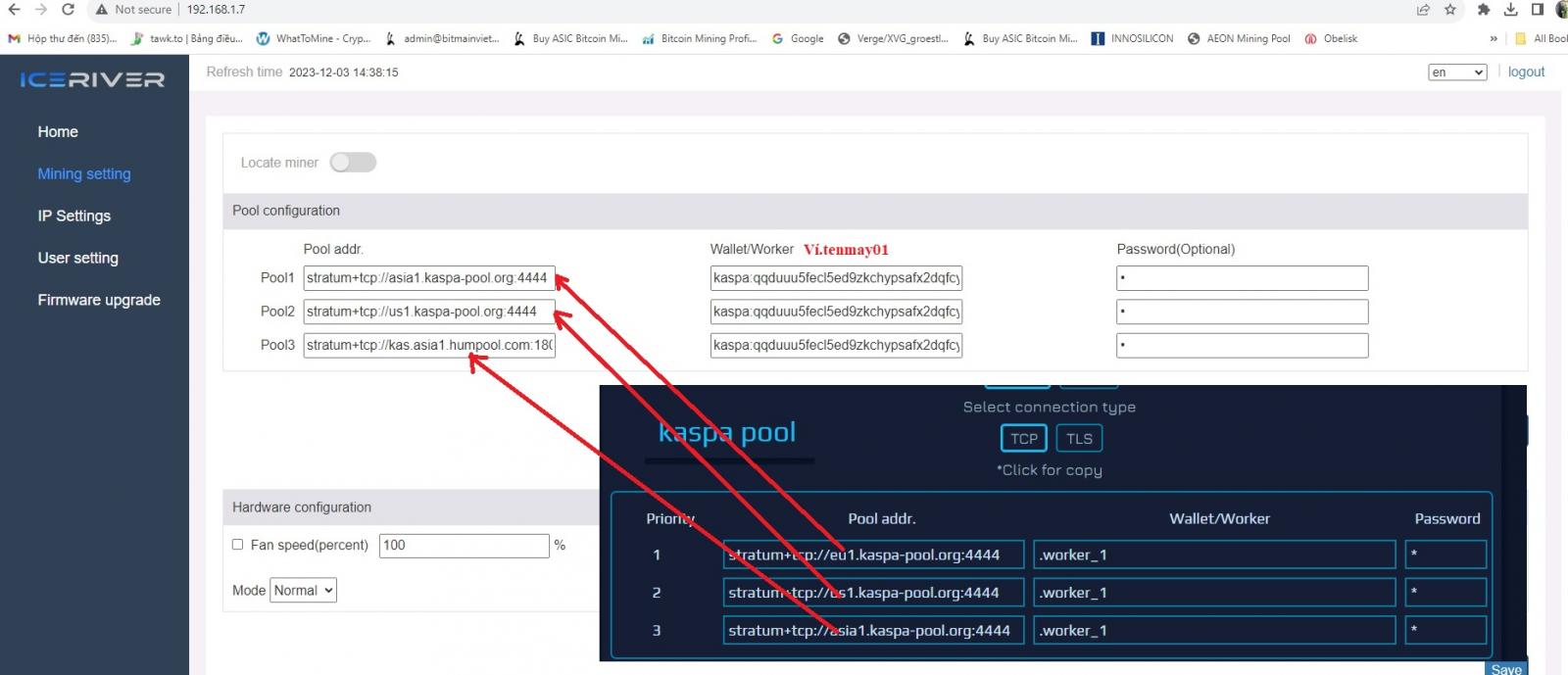Click the browser forward arrow
This screenshot has height=675, width=1568.
40,10
